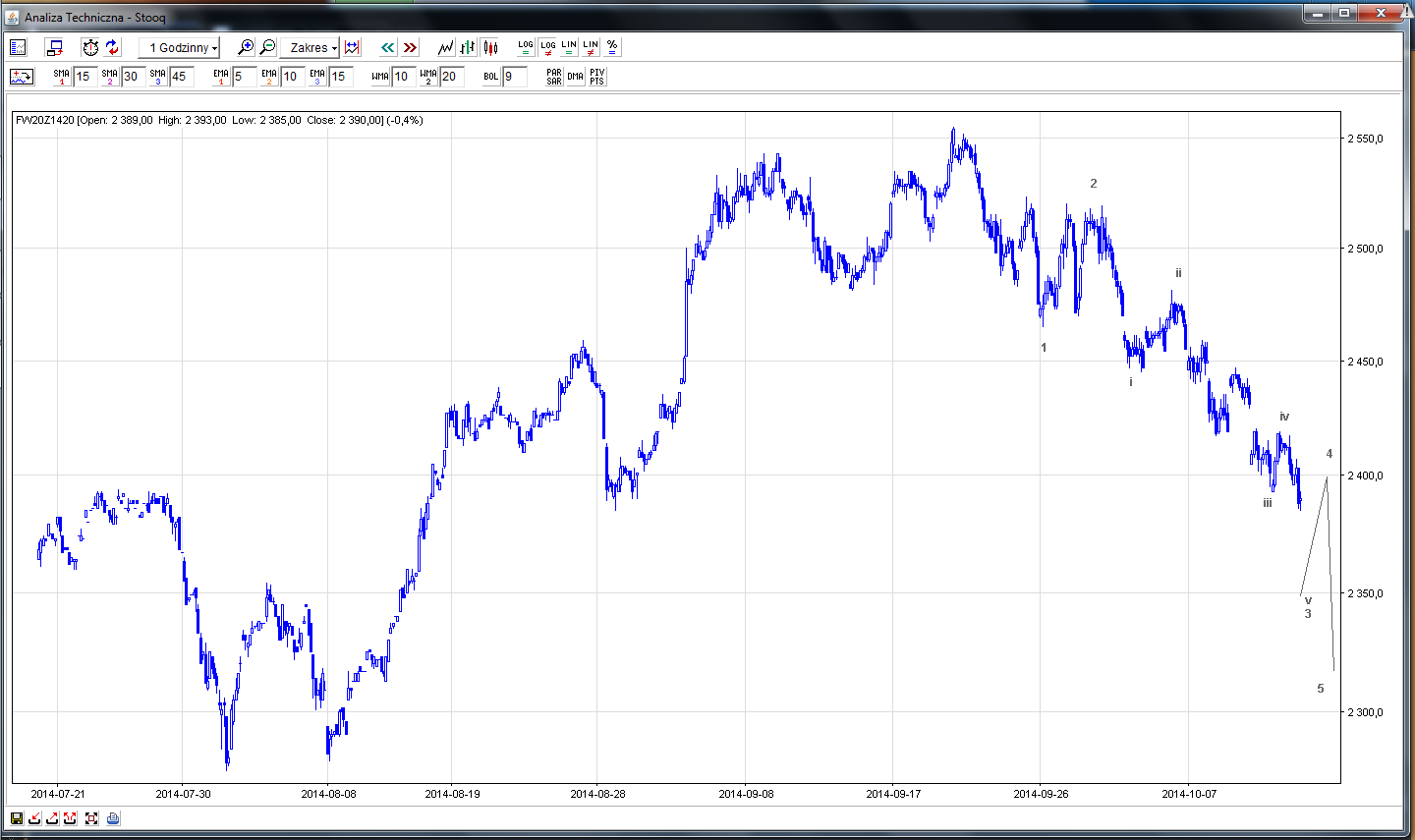This screenshot has height=840, width=1415.
Task: Click the SMA 3 period field showing 45
Action: 181,77
